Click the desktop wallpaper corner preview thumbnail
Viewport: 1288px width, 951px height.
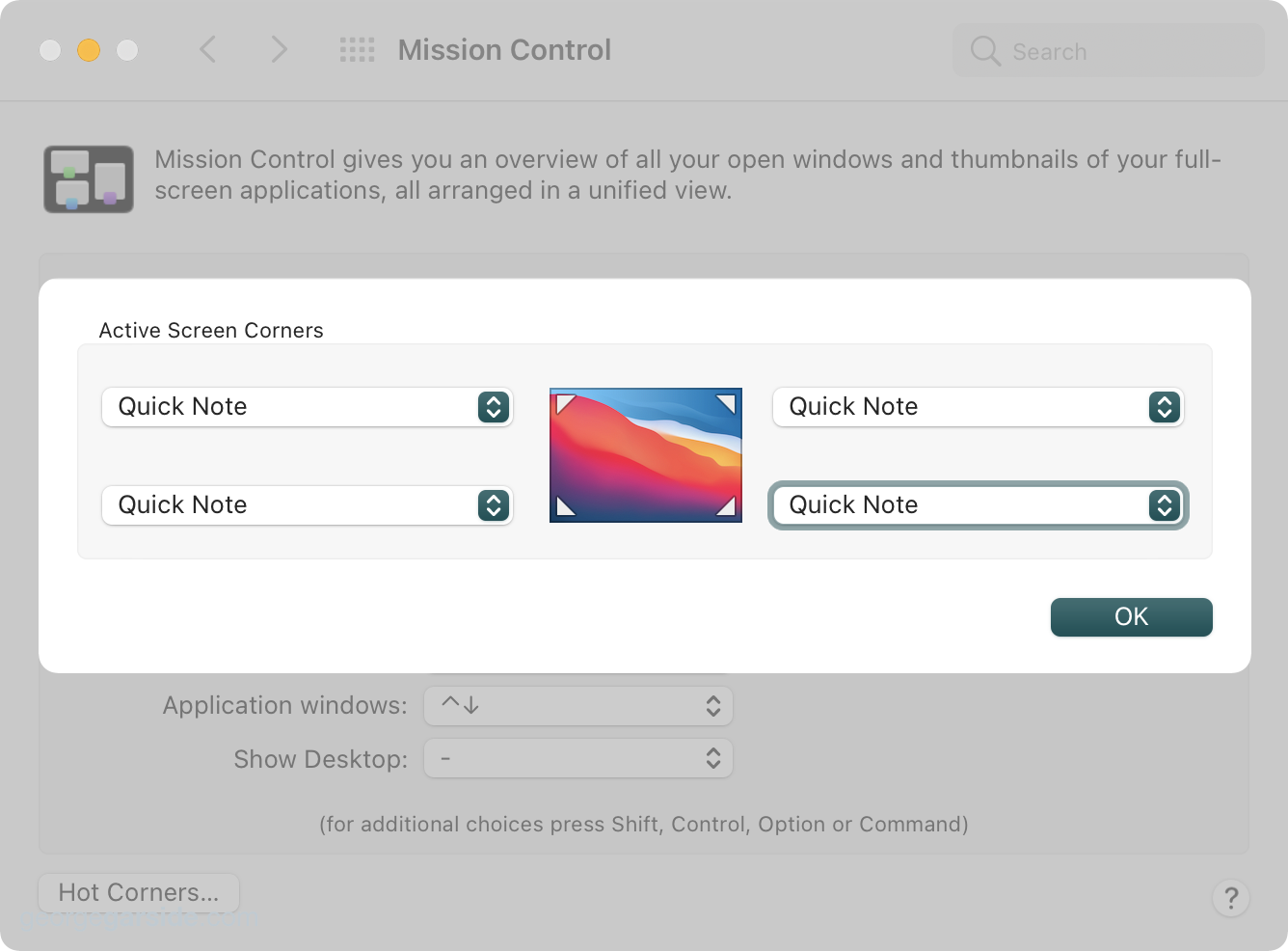pos(646,455)
